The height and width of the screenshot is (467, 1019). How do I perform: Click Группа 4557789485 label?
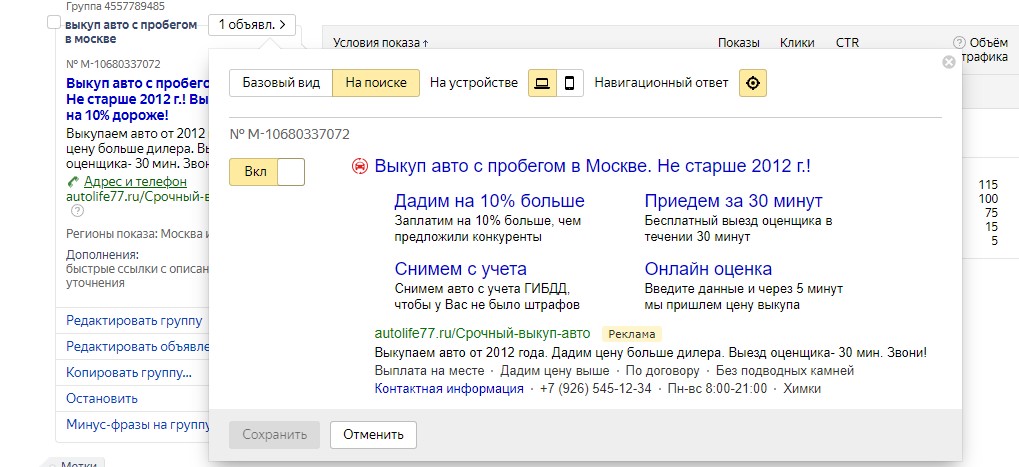click(x=115, y=6)
